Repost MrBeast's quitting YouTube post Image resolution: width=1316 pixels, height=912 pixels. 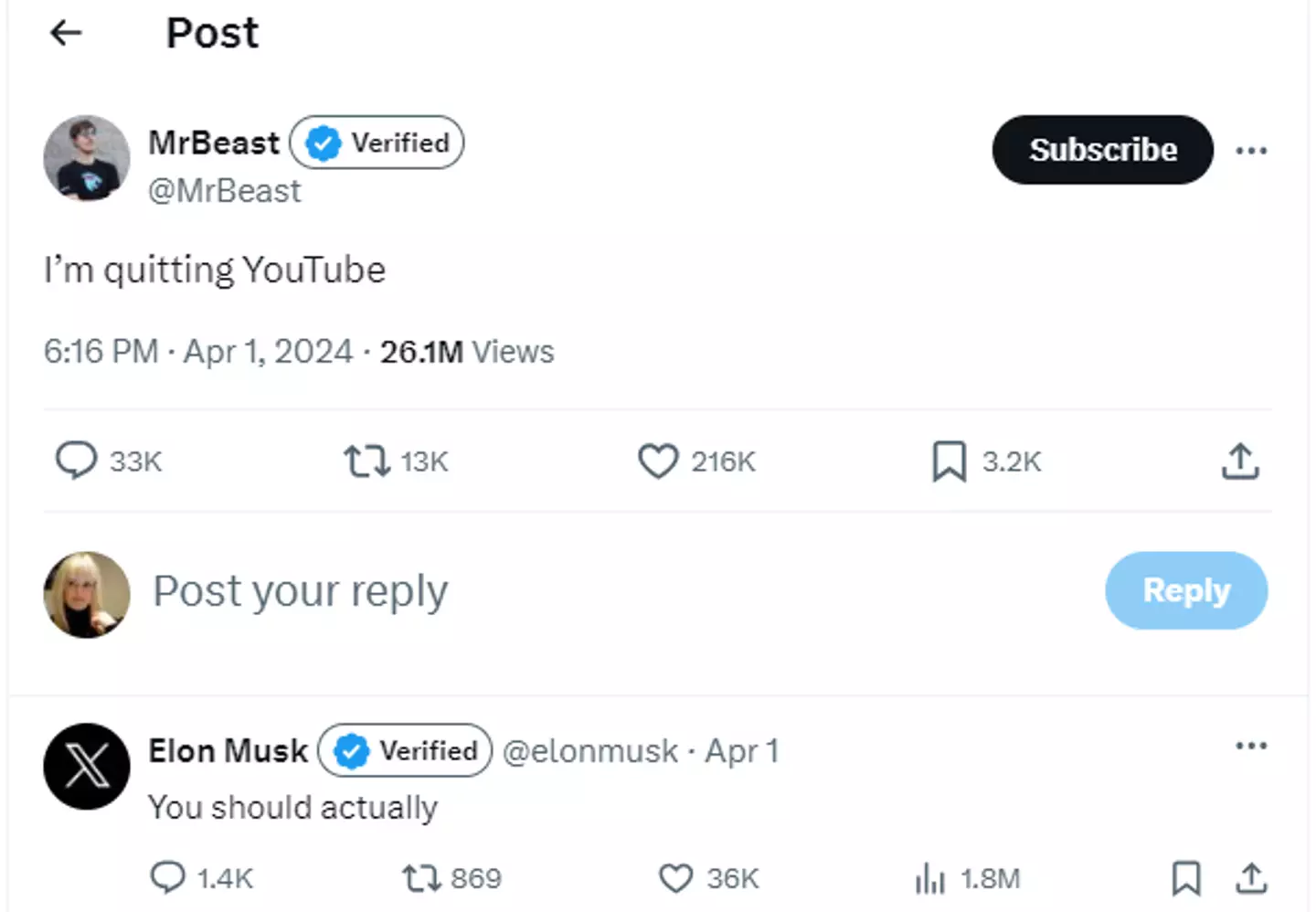367,461
